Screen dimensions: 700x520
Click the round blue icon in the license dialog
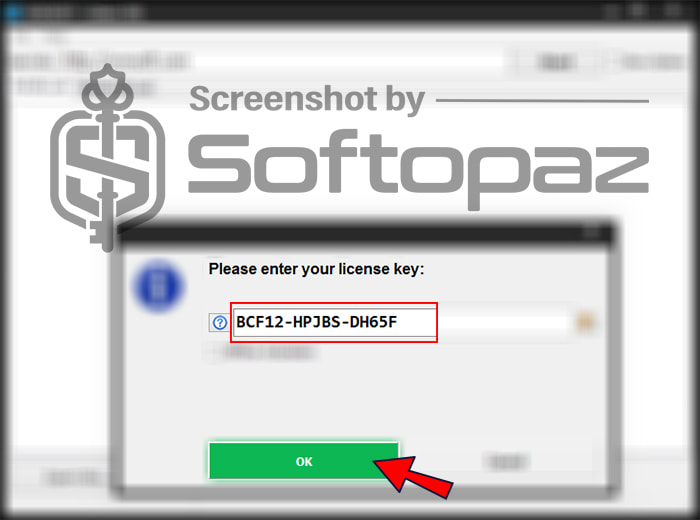tap(158, 286)
